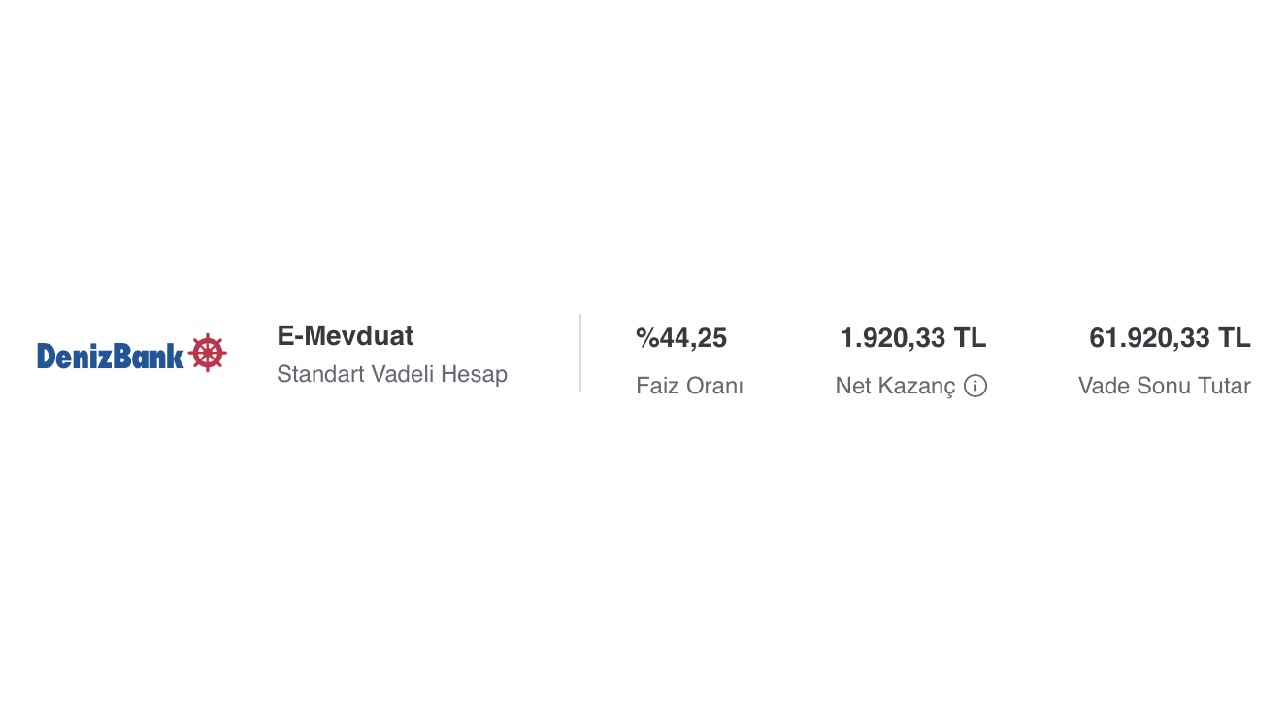The width and height of the screenshot is (1280, 720).
Task: Open the E-Mevduat product title
Action: point(345,336)
